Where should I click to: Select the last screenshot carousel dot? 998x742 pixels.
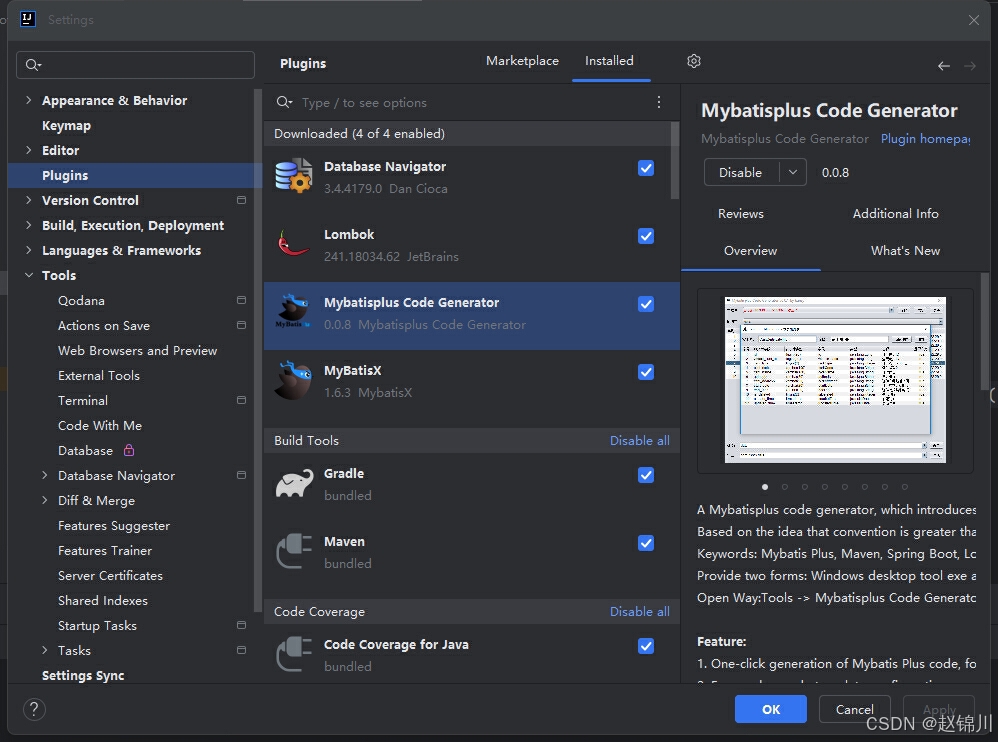(x=904, y=487)
